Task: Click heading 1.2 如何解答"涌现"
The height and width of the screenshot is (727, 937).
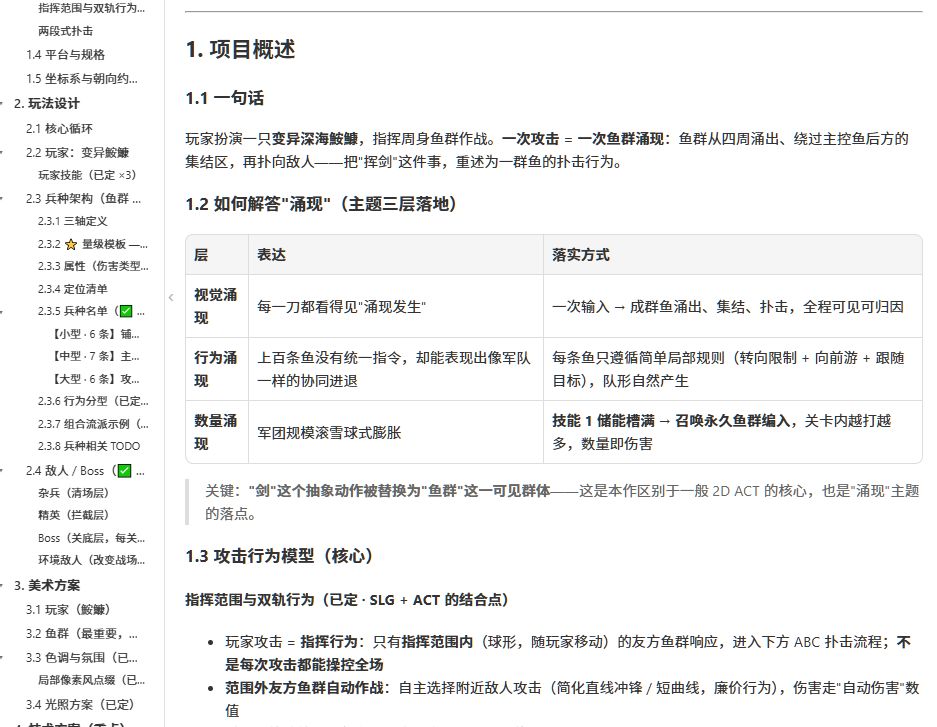Action: click(x=321, y=204)
